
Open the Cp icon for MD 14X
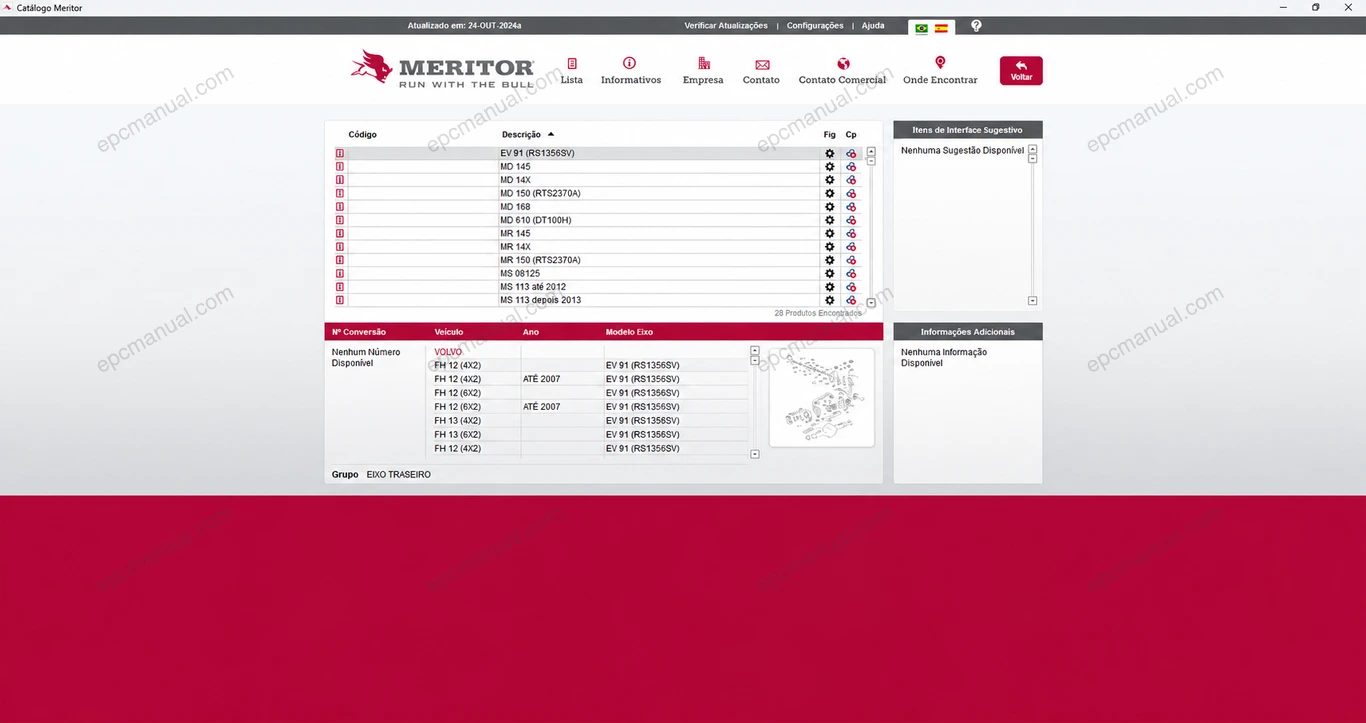(851, 180)
